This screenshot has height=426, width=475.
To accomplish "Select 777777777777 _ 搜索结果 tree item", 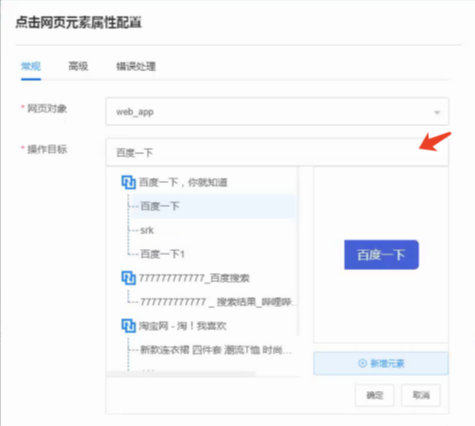I will click(217, 302).
